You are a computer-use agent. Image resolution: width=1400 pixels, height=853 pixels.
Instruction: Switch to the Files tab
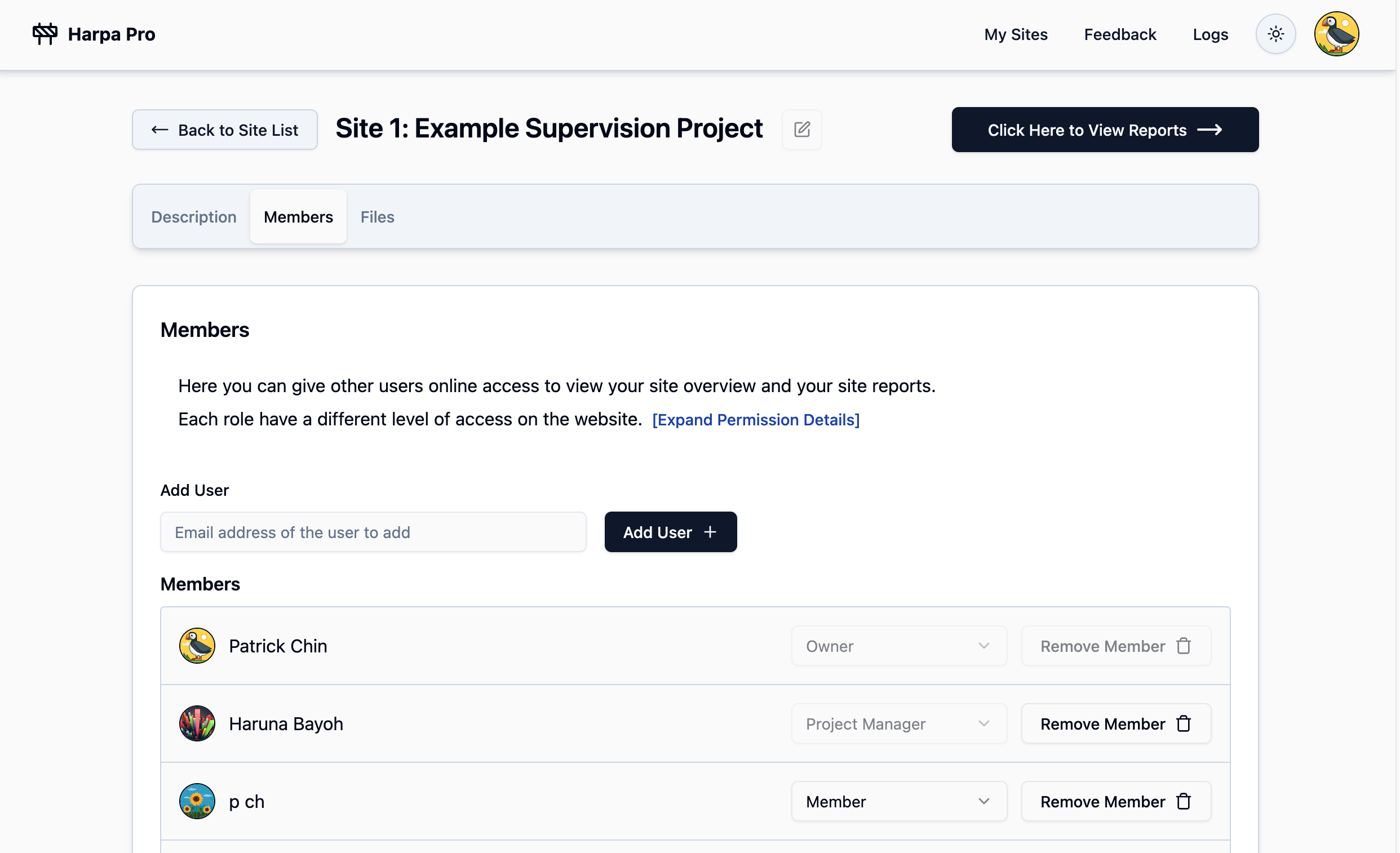[377, 217]
